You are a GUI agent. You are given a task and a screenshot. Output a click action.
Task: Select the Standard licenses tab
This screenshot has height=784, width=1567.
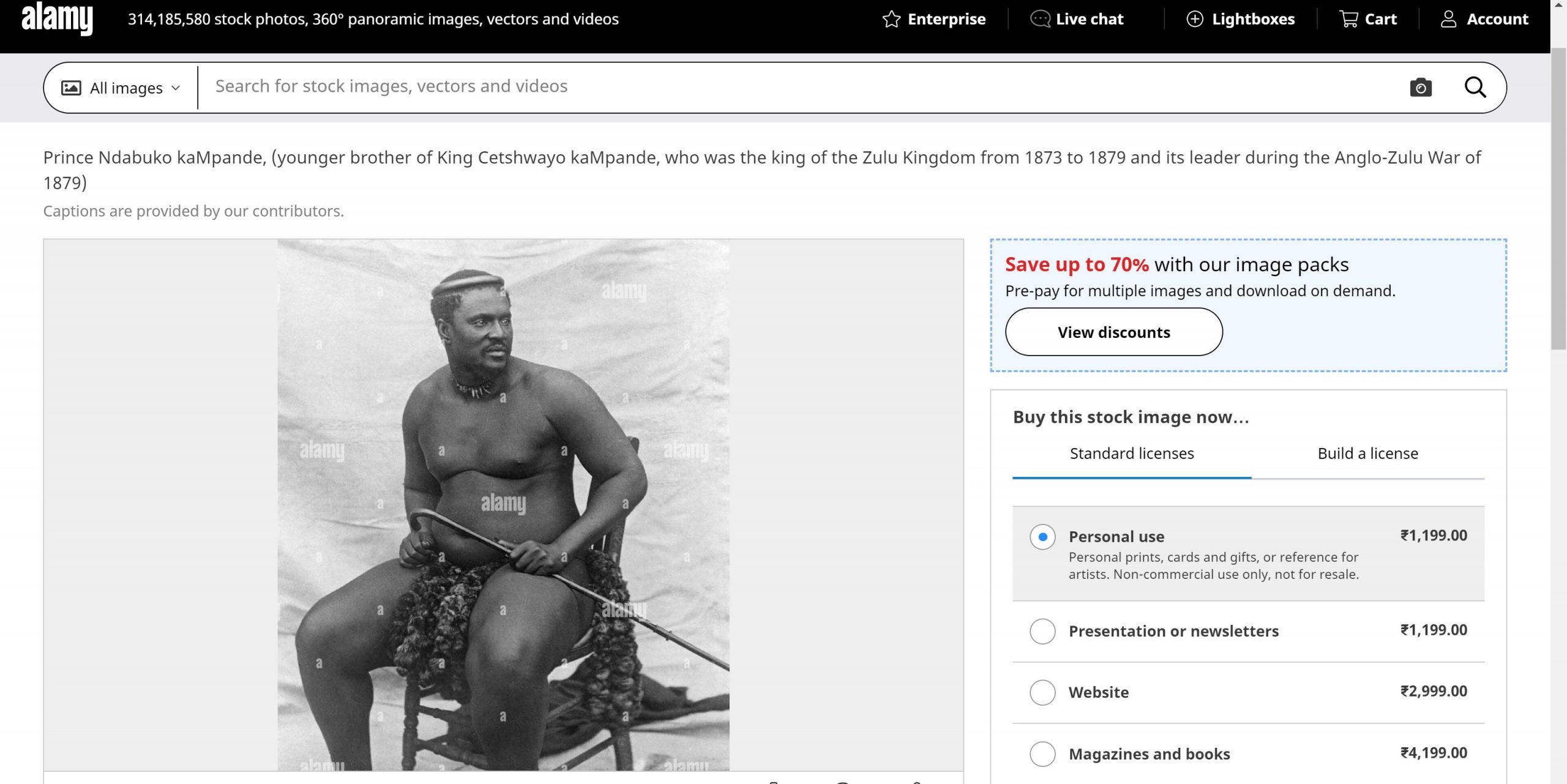pos(1132,454)
